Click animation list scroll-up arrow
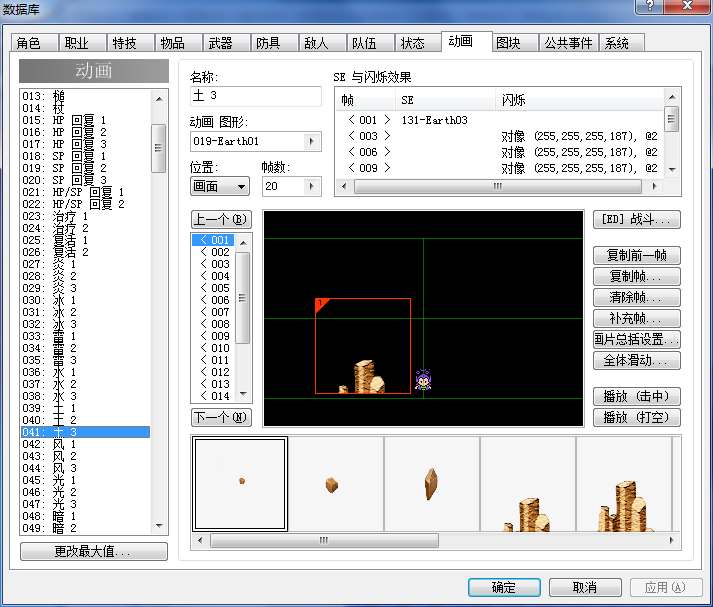 coord(159,99)
